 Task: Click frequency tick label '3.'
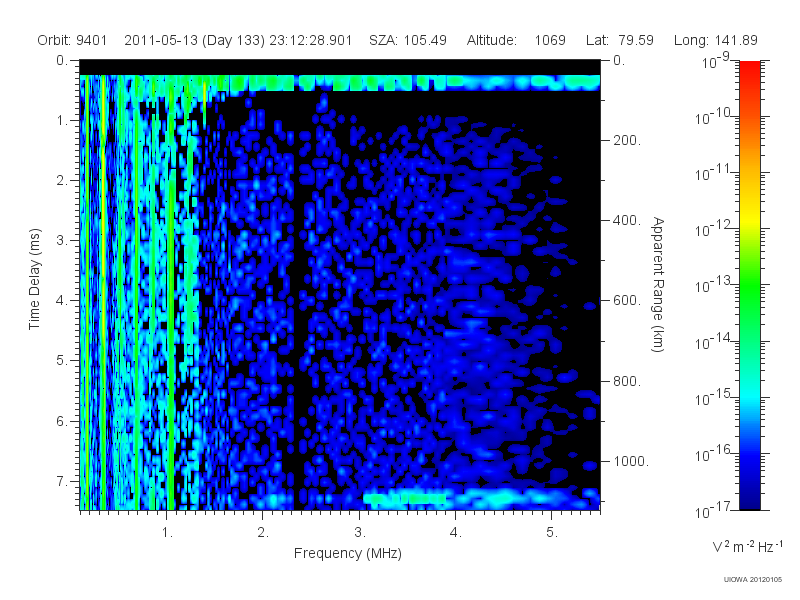click(x=360, y=533)
